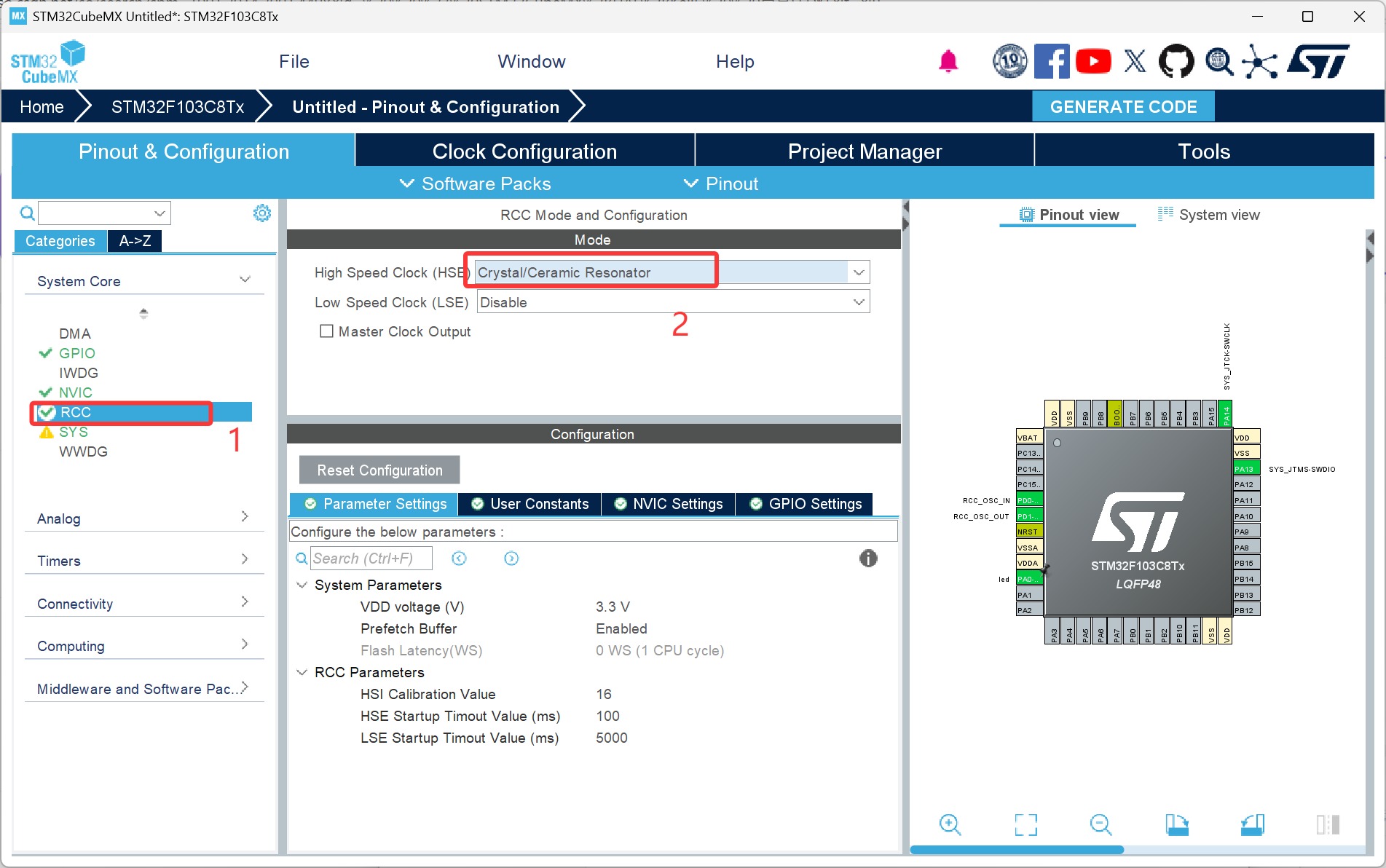The image size is (1386, 868).
Task: Click the category search magnifier icon
Action: 27,213
